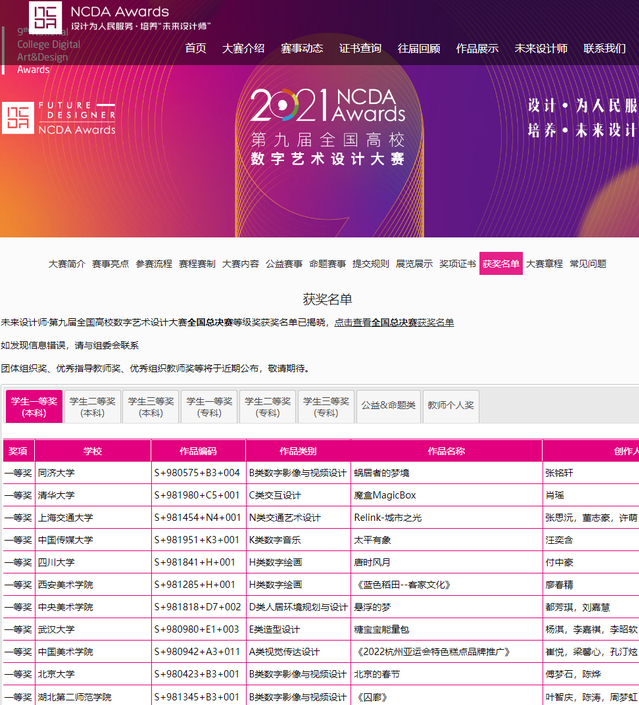This screenshot has height=705, width=639.
Task: Open the 常见问题 link
Action: click(588, 264)
